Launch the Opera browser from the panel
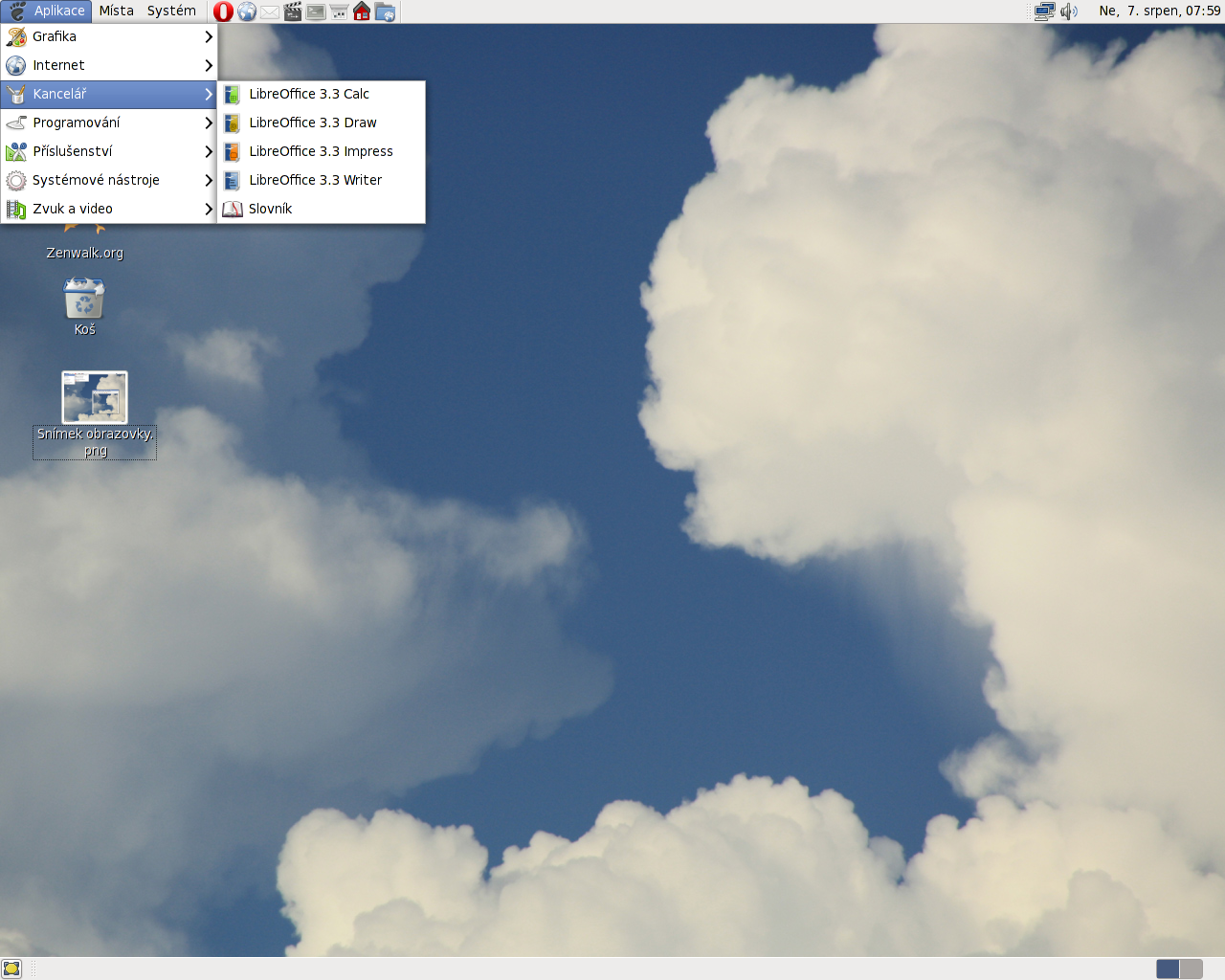The image size is (1225, 980). (x=223, y=11)
